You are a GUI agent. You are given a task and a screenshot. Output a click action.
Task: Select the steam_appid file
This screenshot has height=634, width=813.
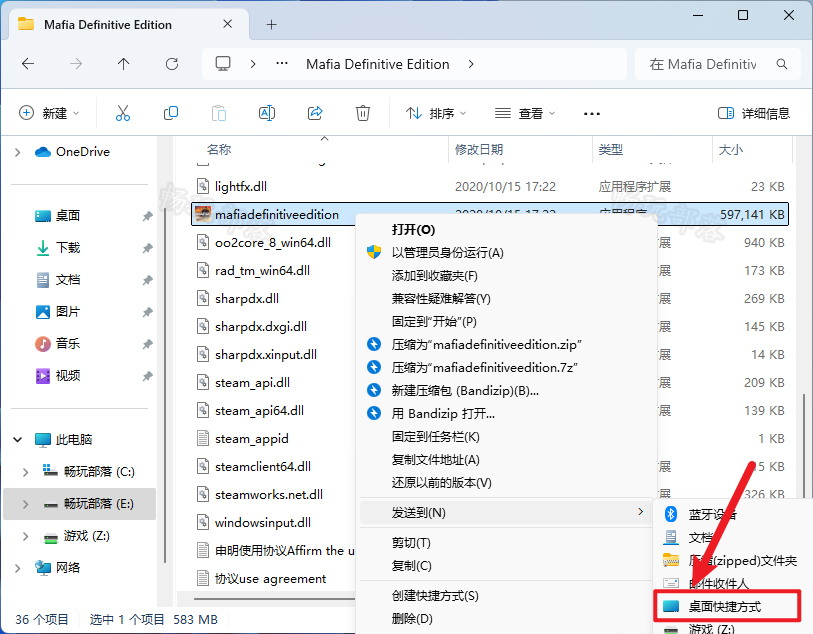(x=251, y=439)
